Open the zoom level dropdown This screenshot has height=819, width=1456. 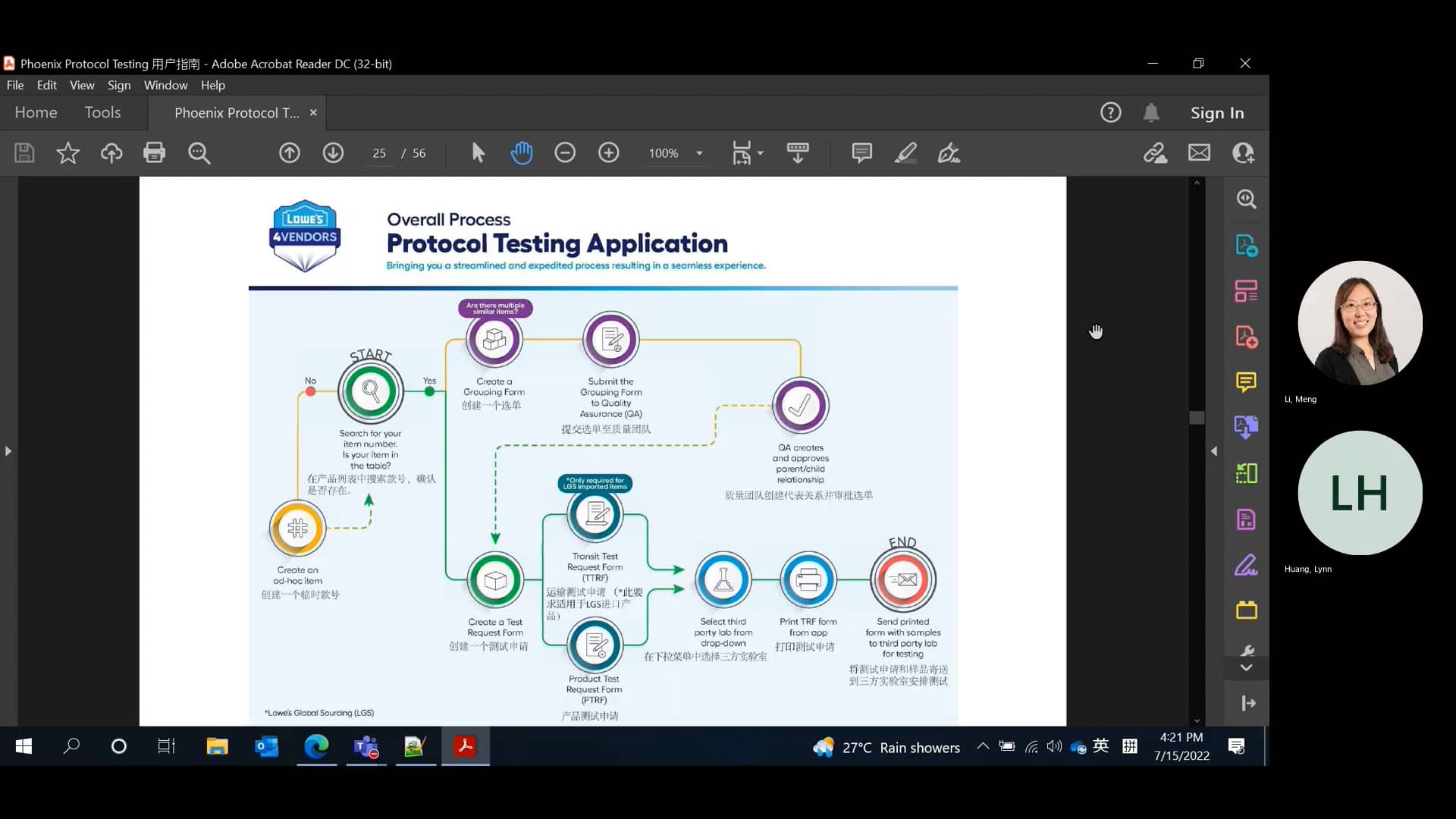pyautogui.click(x=699, y=153)
